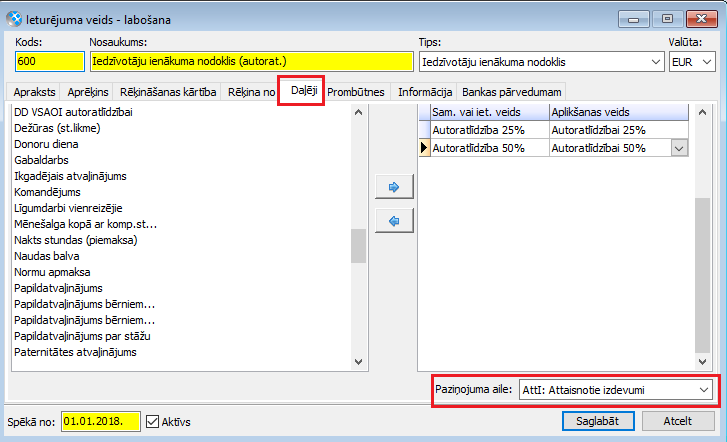Screen dimensions: 727x442
Task: Switch to the Aprēķins tab
Action: pyautogui.click(x=88, y=92)
